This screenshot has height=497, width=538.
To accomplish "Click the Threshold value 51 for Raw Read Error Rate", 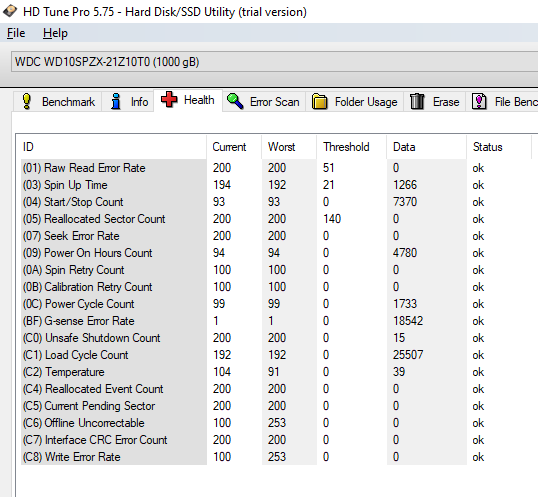I will tap(329, 168).
